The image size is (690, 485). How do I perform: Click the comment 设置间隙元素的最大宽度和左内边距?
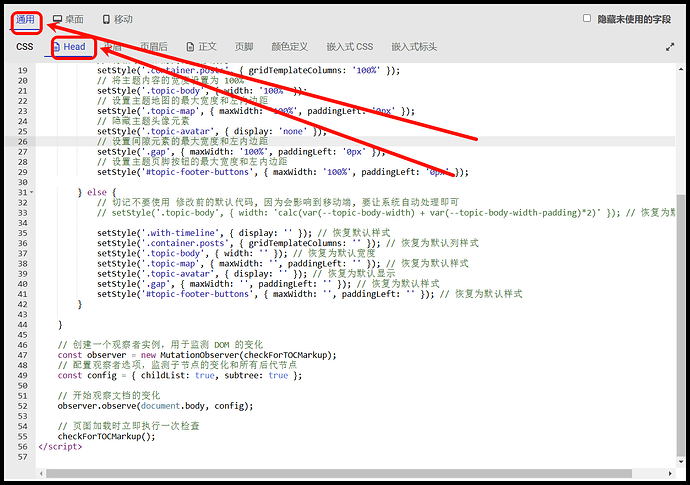click(x=183, y=142)
